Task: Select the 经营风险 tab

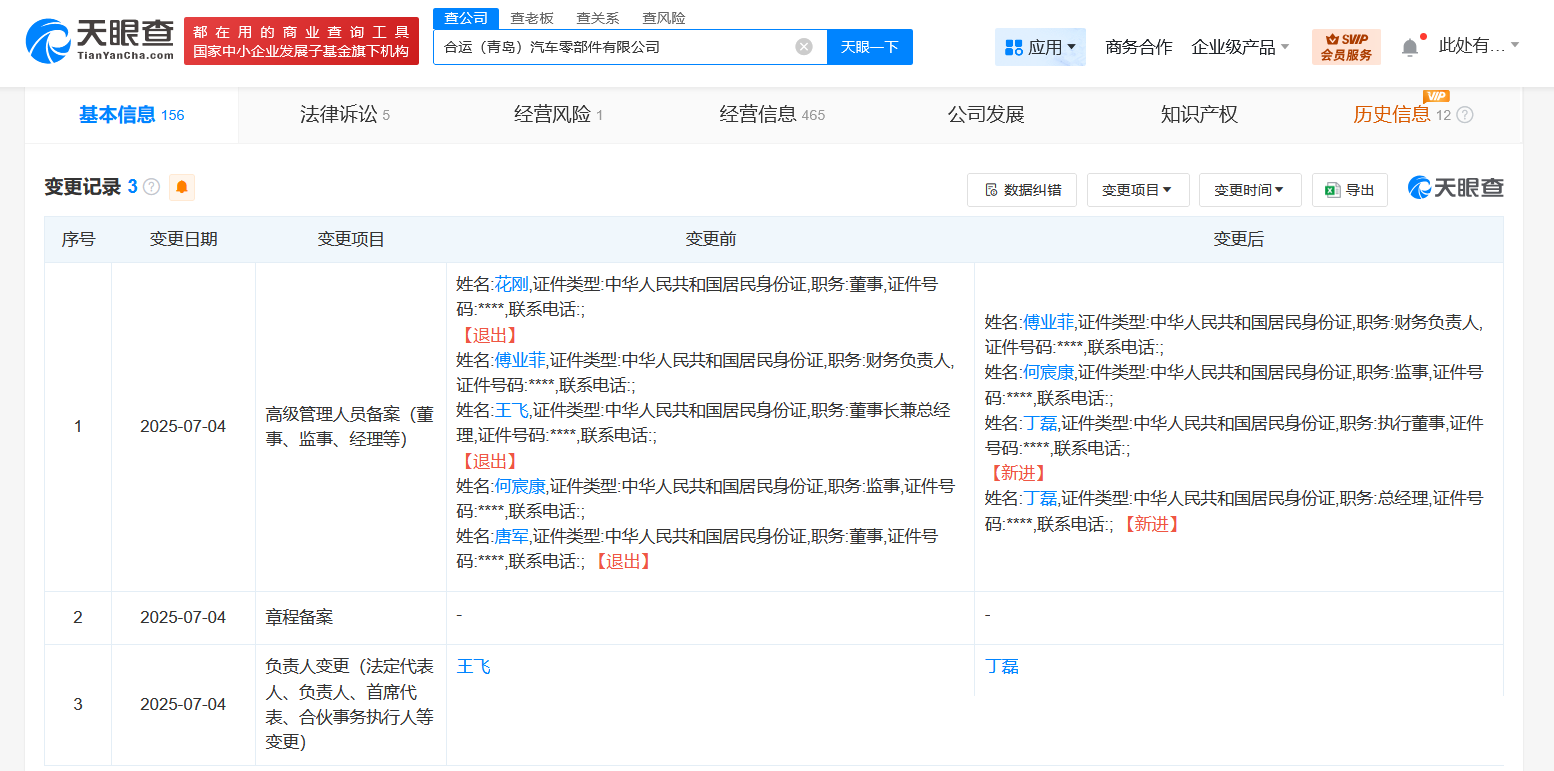Action: (x=559, y=115)
